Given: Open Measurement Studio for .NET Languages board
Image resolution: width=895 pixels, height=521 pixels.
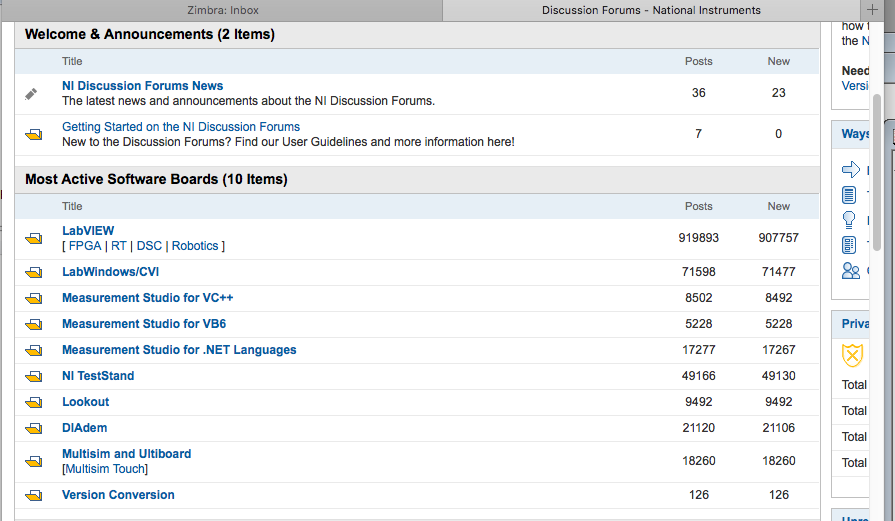Looking at the screenshot, I should pyautogui.click(x=179, y=350).
